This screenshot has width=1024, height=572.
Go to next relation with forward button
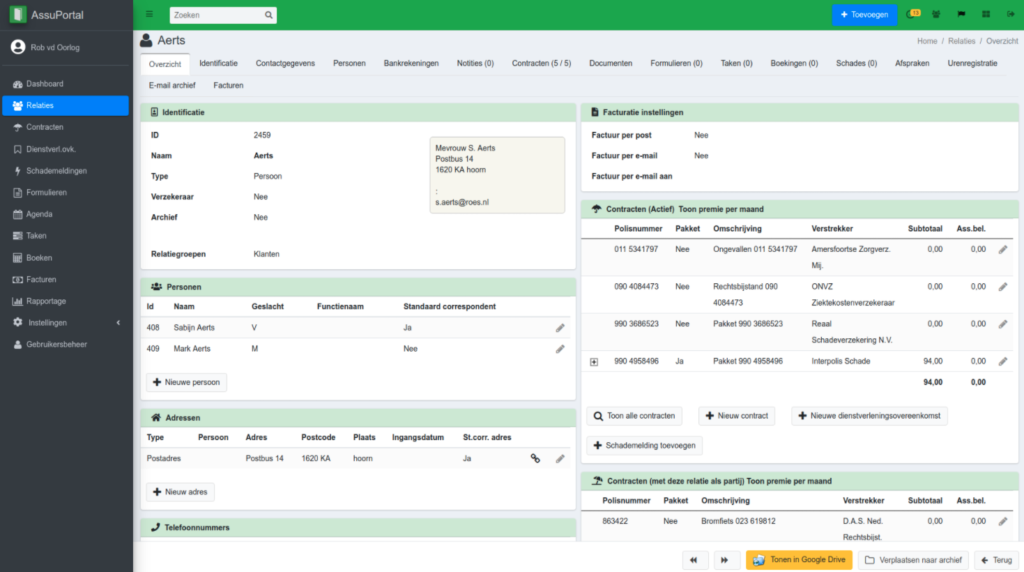coord(724,560)
